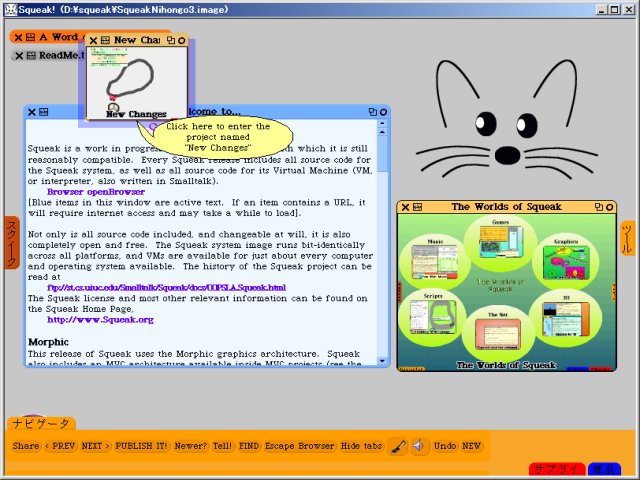Open the http://www.Squeak.org link

pos(100,320)
